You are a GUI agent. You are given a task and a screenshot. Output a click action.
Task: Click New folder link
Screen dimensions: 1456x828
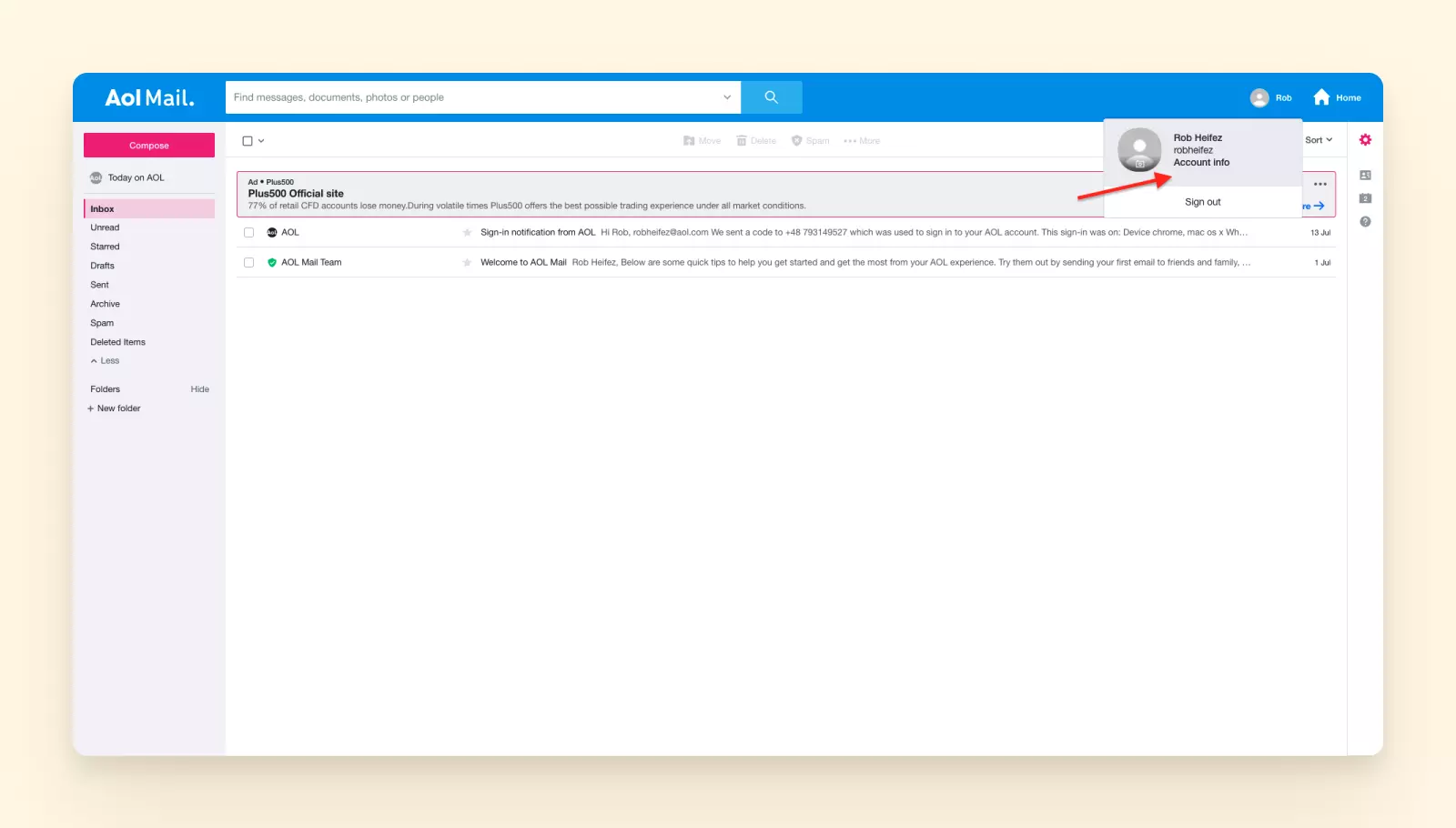click(119, 409)
